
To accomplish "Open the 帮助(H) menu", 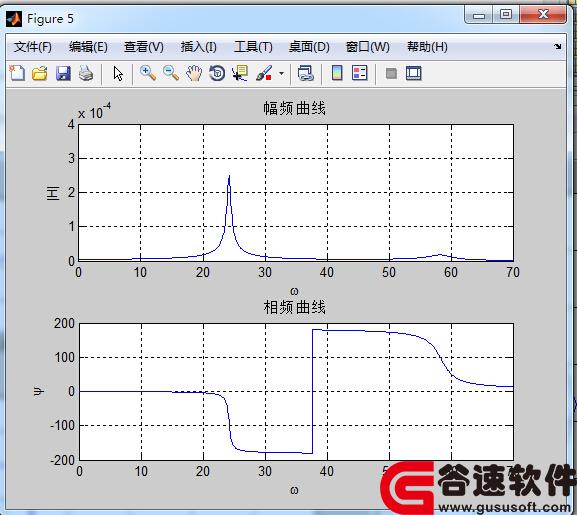I will tap(427, 47).
